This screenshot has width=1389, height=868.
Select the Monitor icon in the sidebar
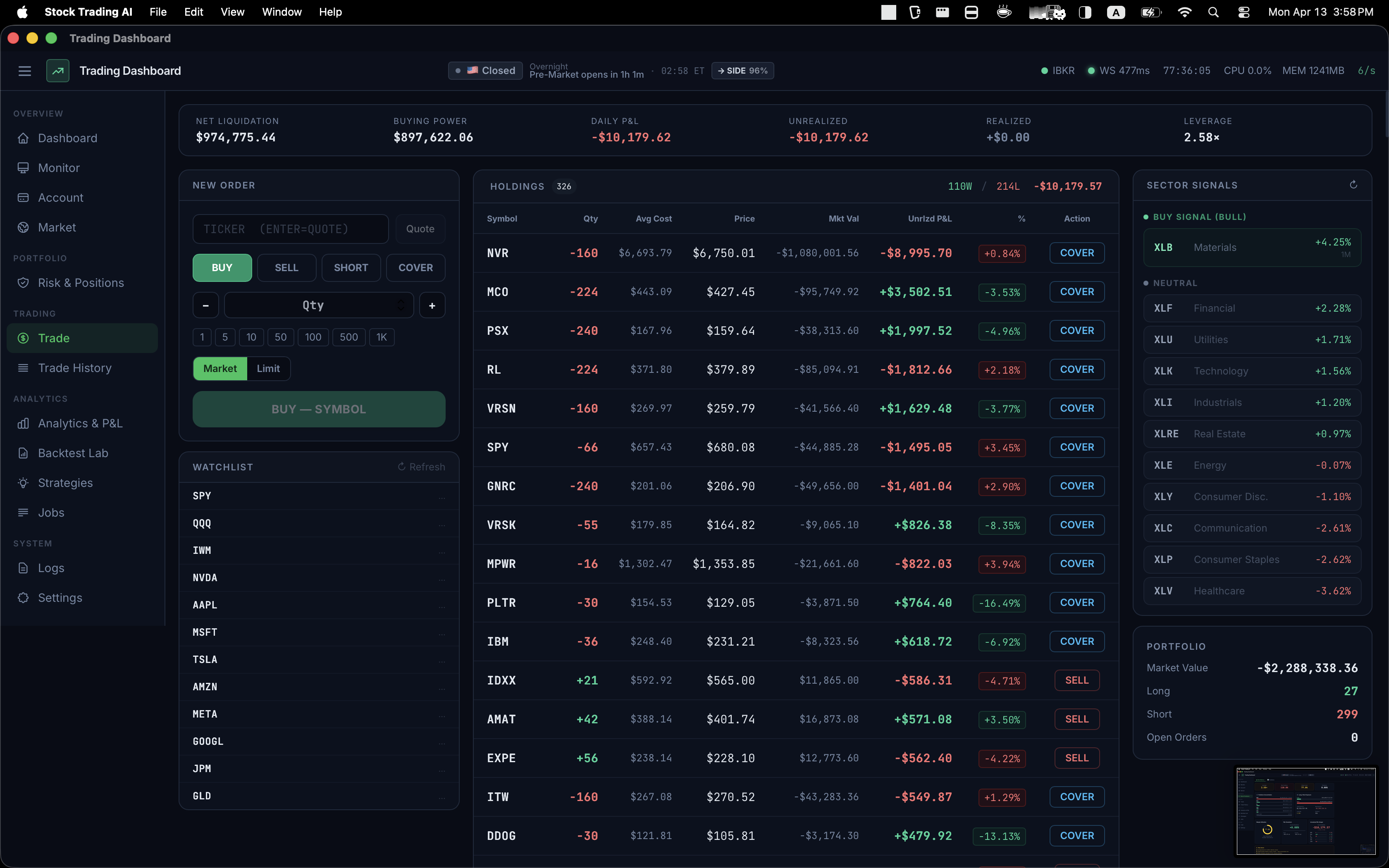point(24,168)
